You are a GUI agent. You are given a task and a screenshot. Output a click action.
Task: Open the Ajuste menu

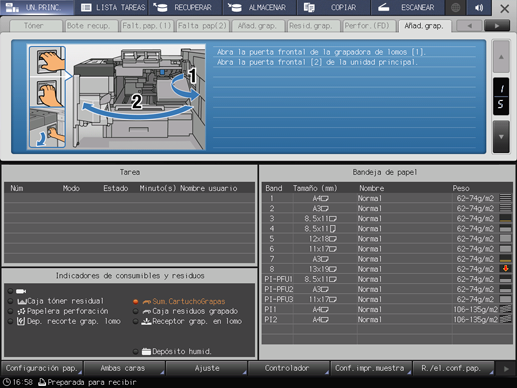coord(207,368)
